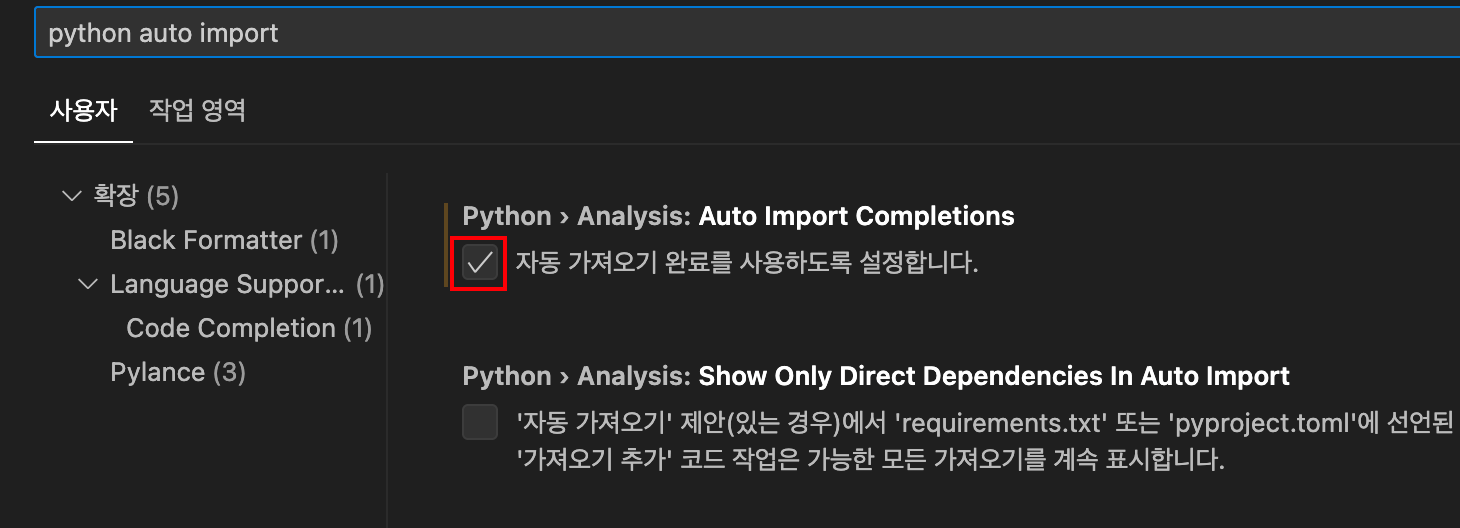Select the 확장 (5) category label
This screenshot has height=528, width=1460.
coord(136,196)
